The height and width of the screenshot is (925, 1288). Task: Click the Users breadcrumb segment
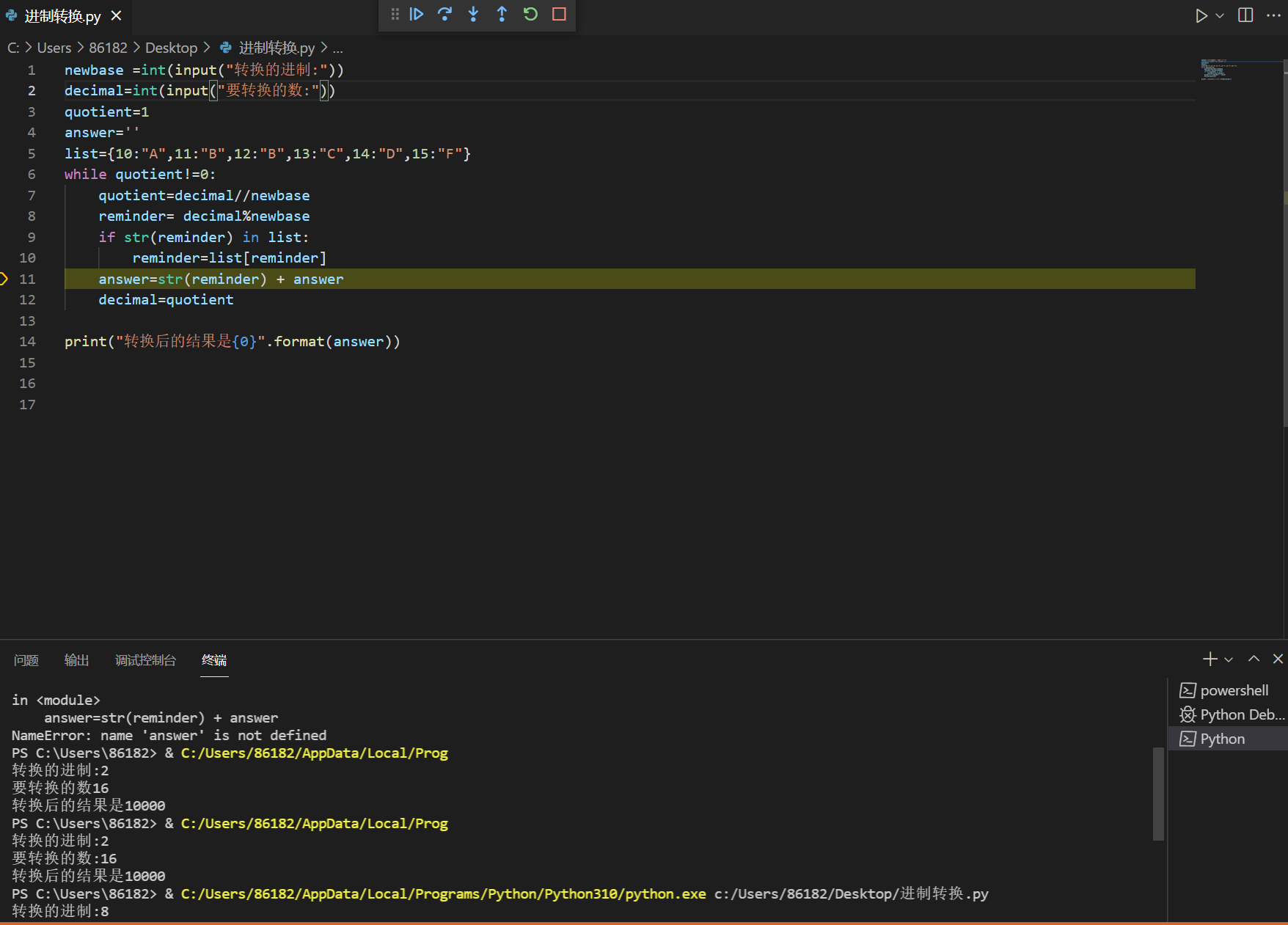[x=54, y=48]
